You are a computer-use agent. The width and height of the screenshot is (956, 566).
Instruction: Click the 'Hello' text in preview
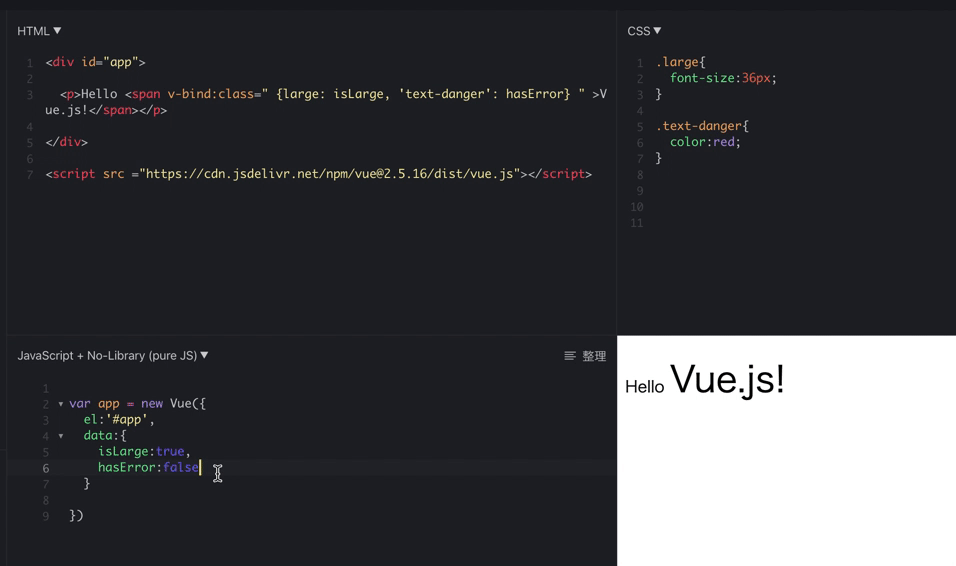644,387
